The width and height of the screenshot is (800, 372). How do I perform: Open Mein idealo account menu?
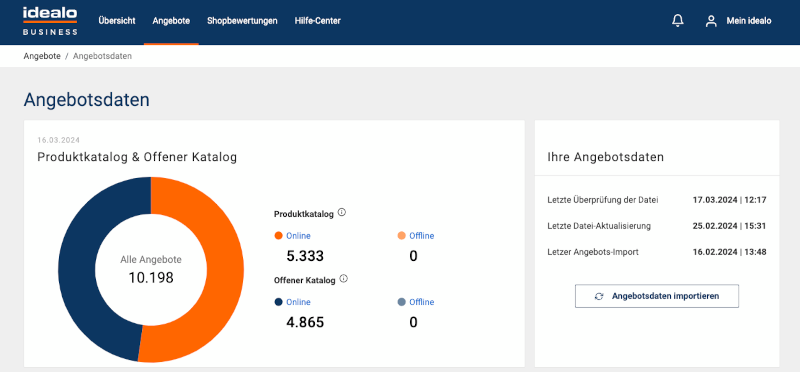point(748,21)
